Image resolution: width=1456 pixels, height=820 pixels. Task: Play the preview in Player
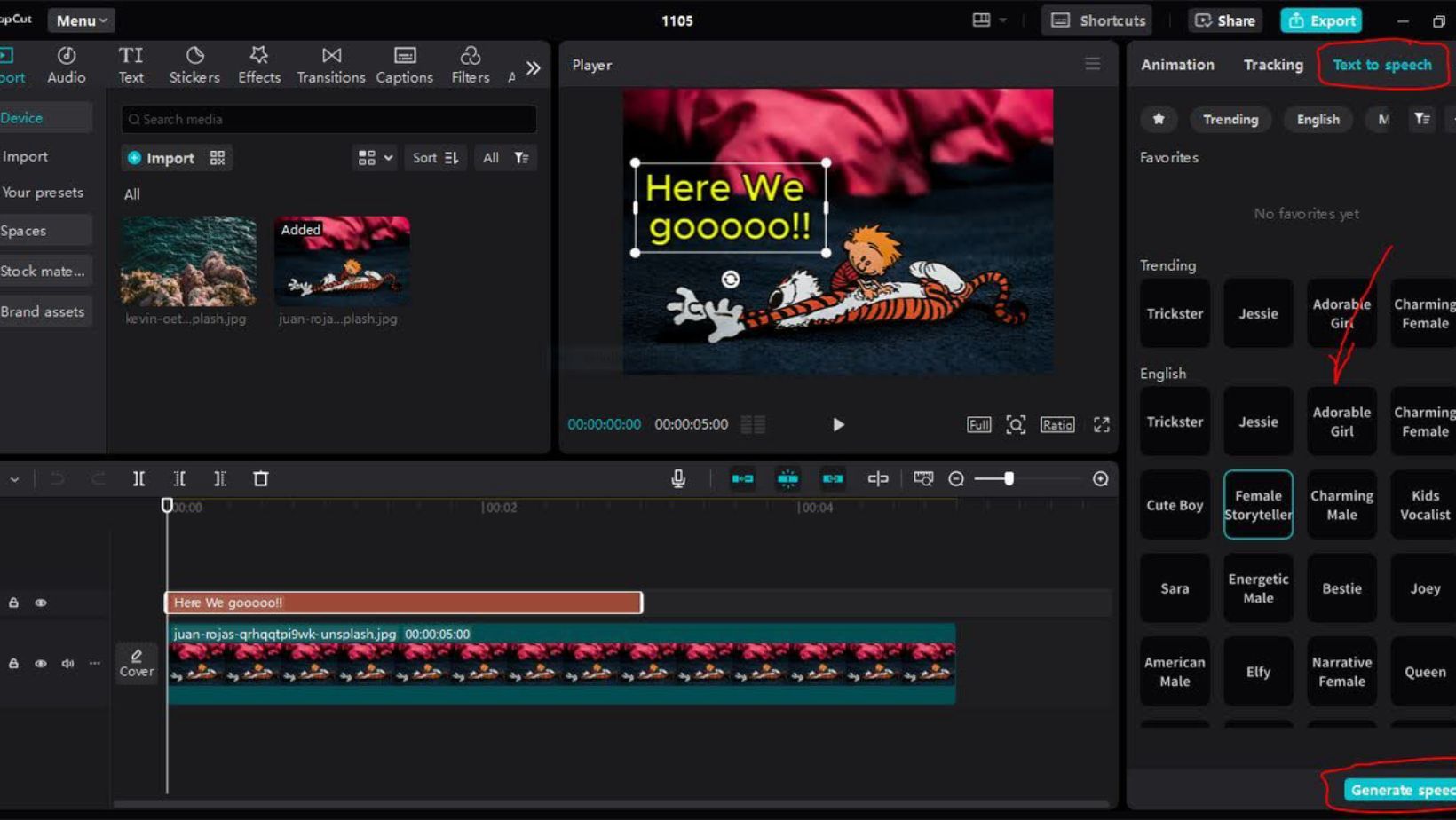[x=837, y=424]
